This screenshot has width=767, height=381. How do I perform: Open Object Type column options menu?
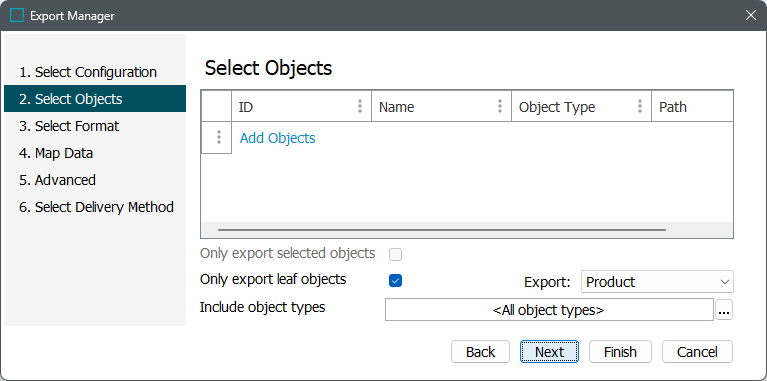640,106
